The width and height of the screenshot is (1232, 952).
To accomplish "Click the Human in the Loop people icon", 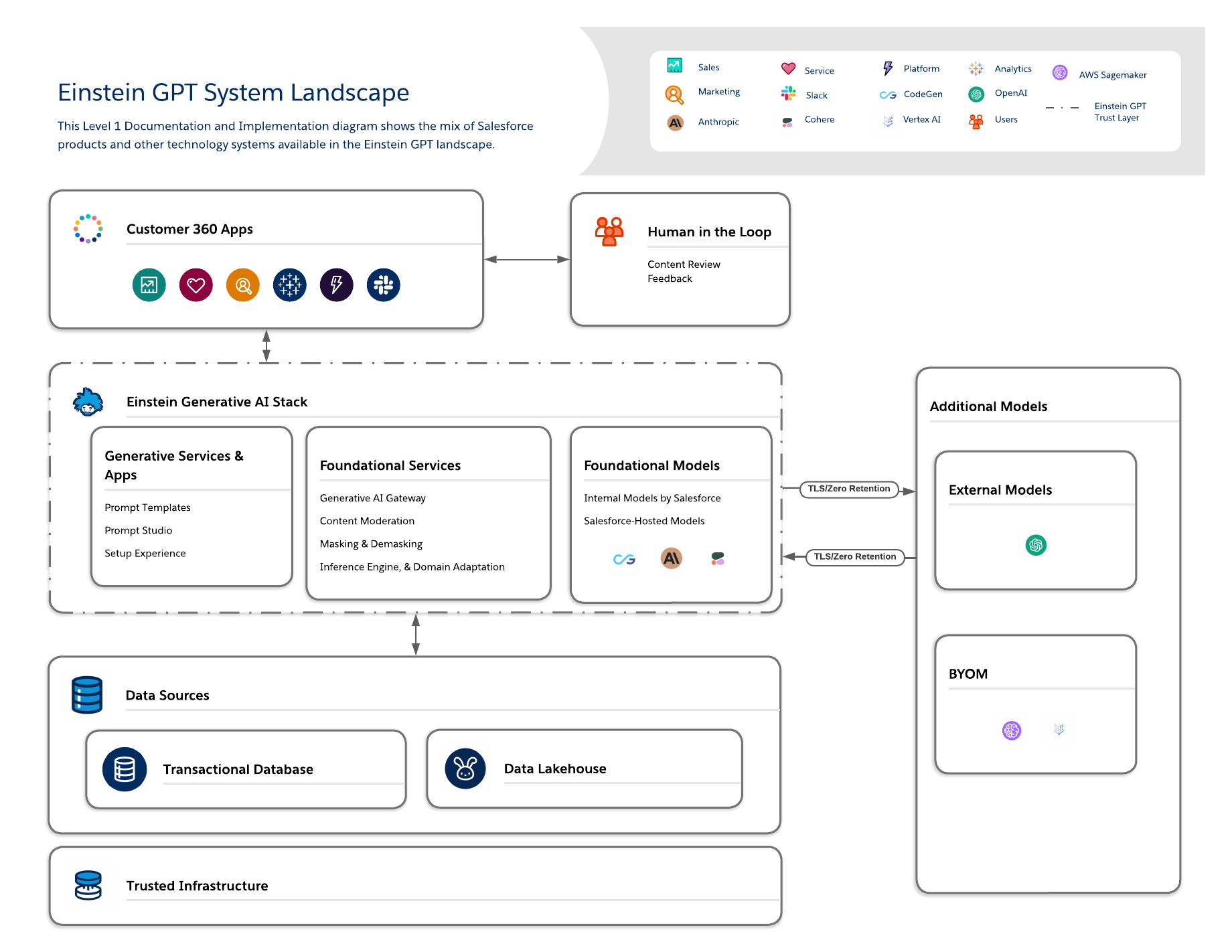I will point(609,230).
